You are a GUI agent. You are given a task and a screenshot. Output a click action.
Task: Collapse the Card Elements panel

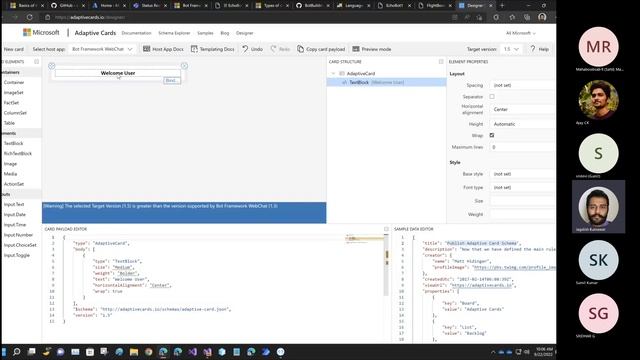coord(37,62)
